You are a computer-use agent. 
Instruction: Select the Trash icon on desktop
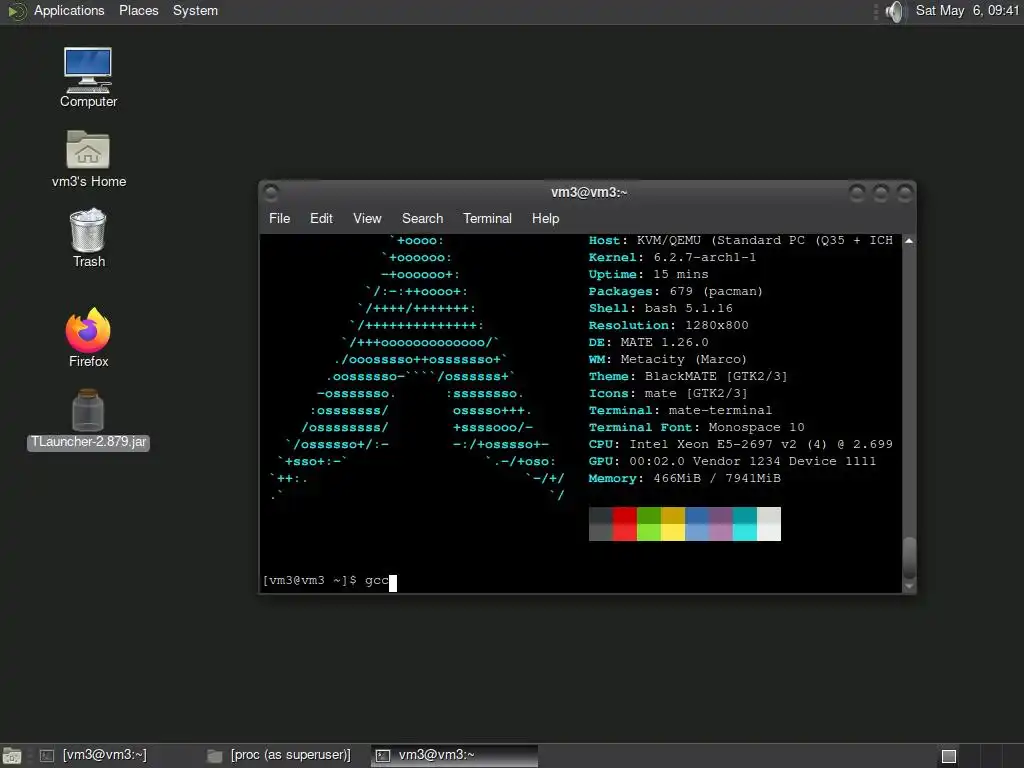coord(88,238)
